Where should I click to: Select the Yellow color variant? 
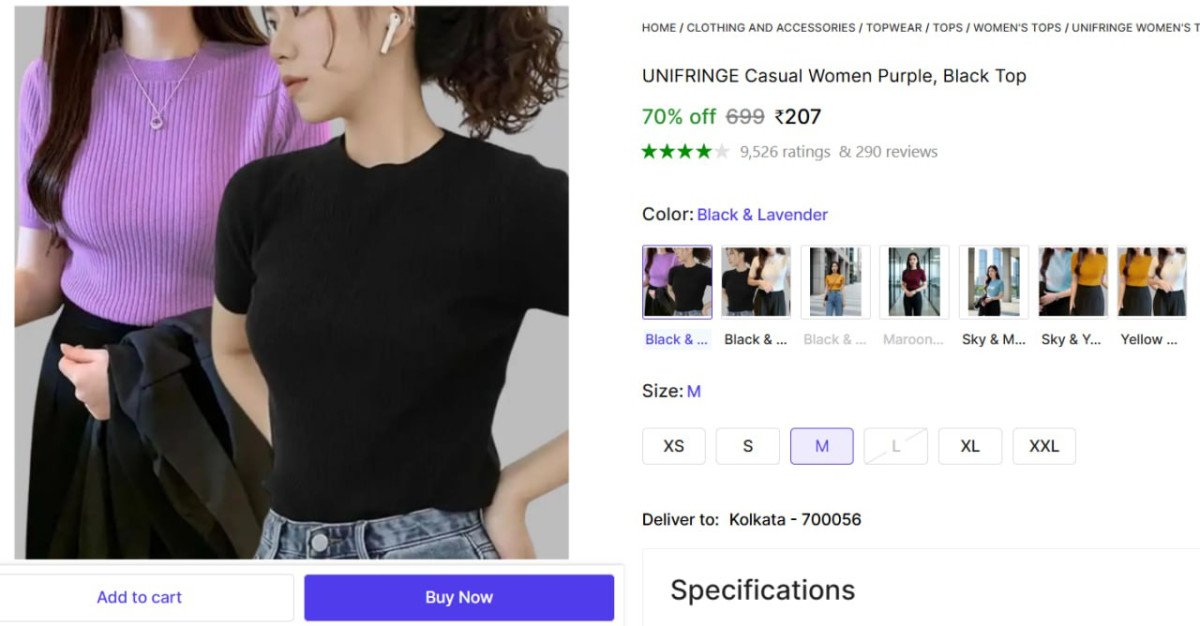1152,280
